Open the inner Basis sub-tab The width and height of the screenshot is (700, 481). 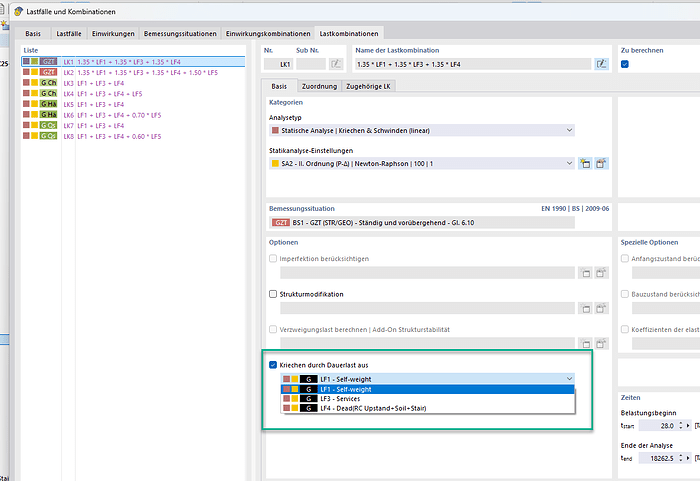pos(279,86)
